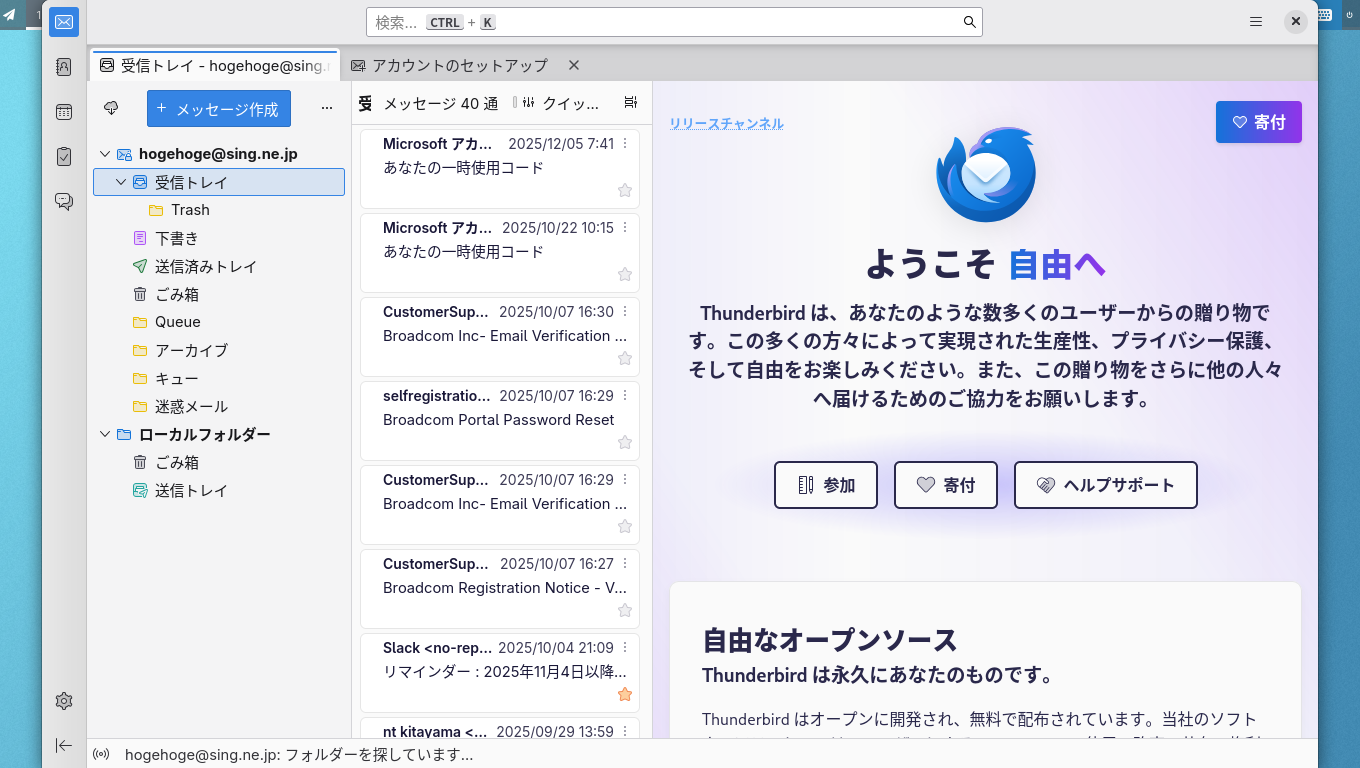The image size is (1360, 768).
Task: Open the Tasks icon in the sidebar
Action: [x=64, y=156]
